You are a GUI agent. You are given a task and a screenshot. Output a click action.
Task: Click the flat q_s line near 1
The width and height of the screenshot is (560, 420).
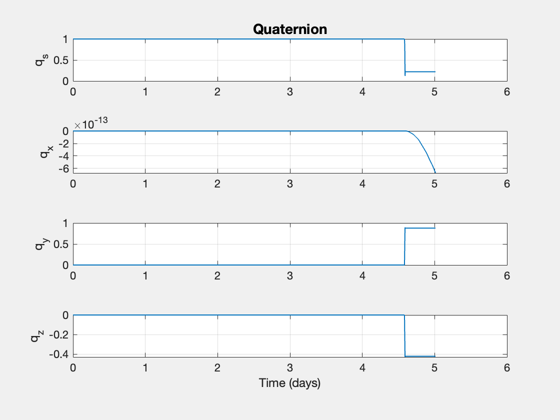click(239, 39)
